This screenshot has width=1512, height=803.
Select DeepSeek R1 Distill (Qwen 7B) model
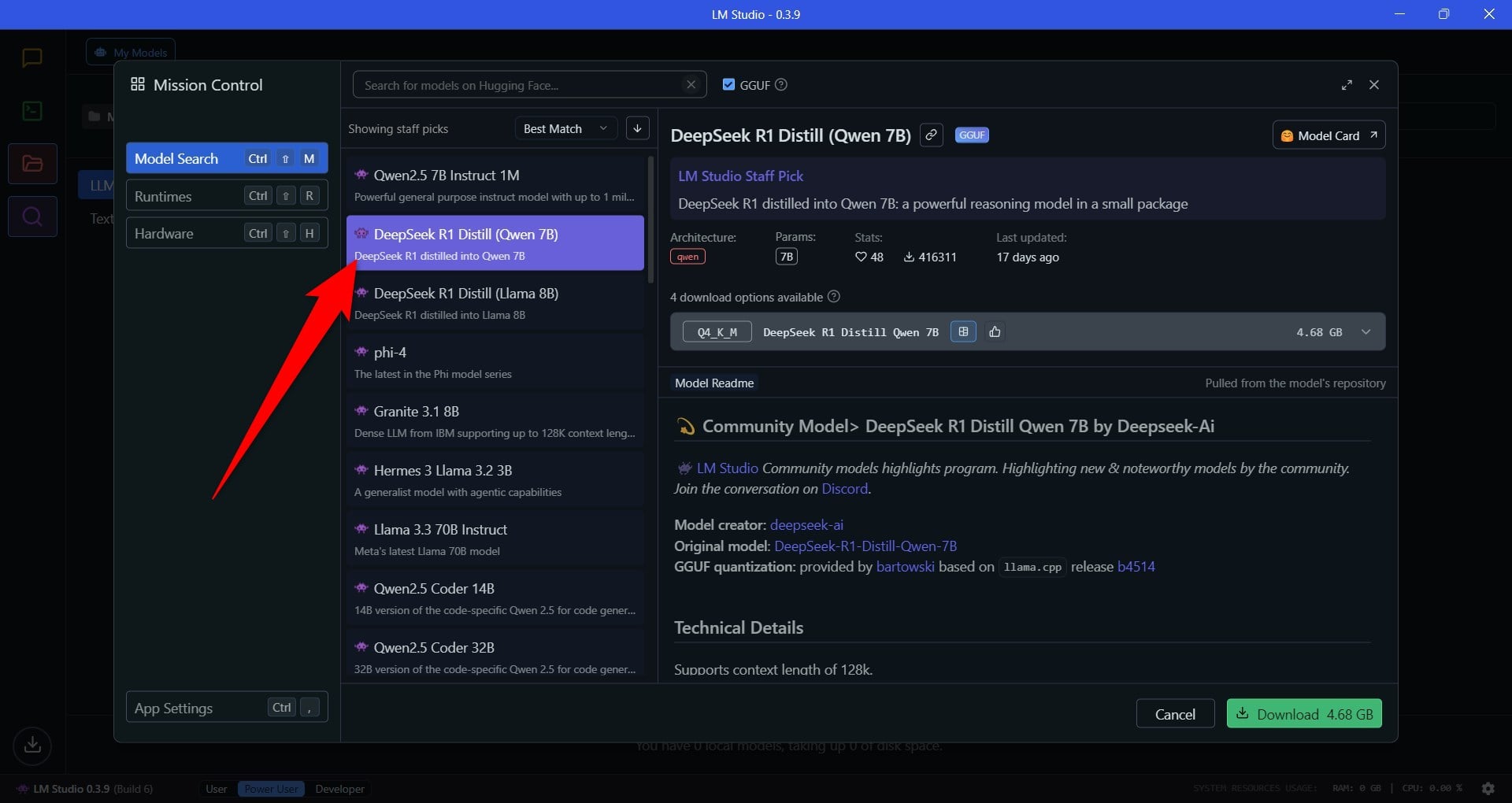(x=495, y=244)
